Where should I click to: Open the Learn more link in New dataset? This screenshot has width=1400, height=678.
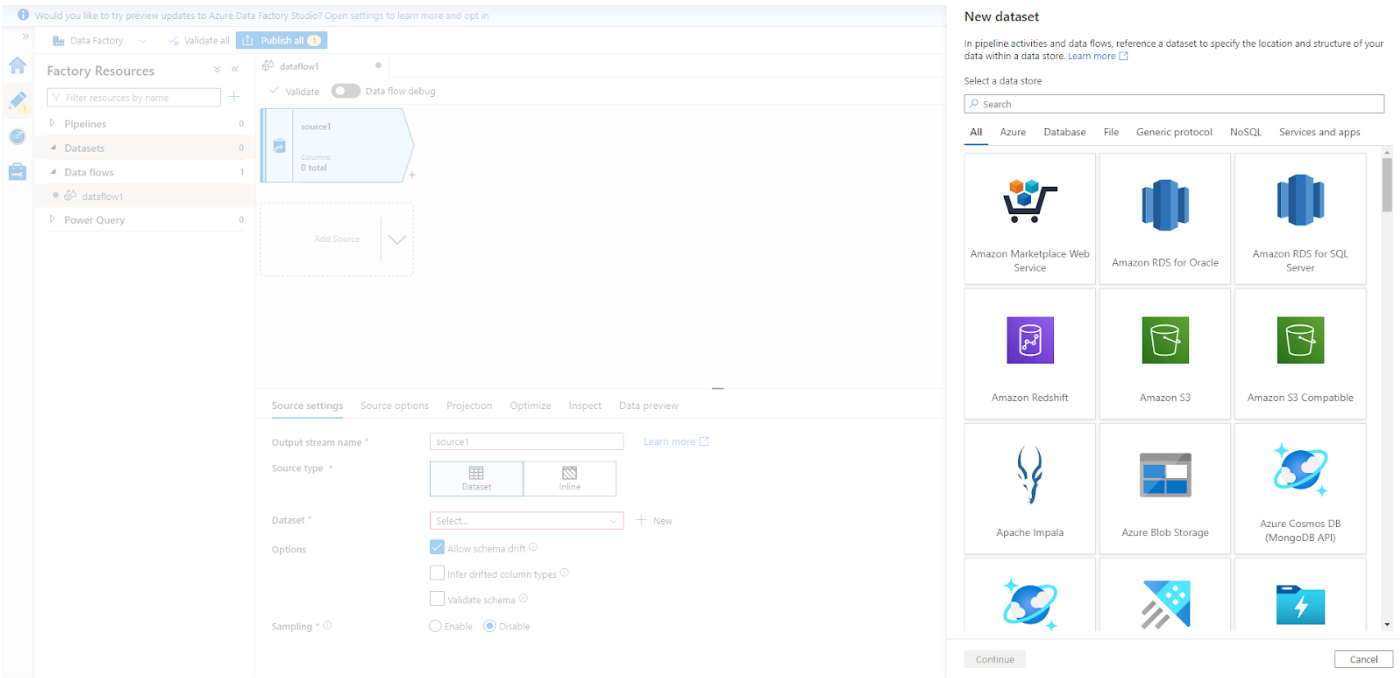point(1098,56)
